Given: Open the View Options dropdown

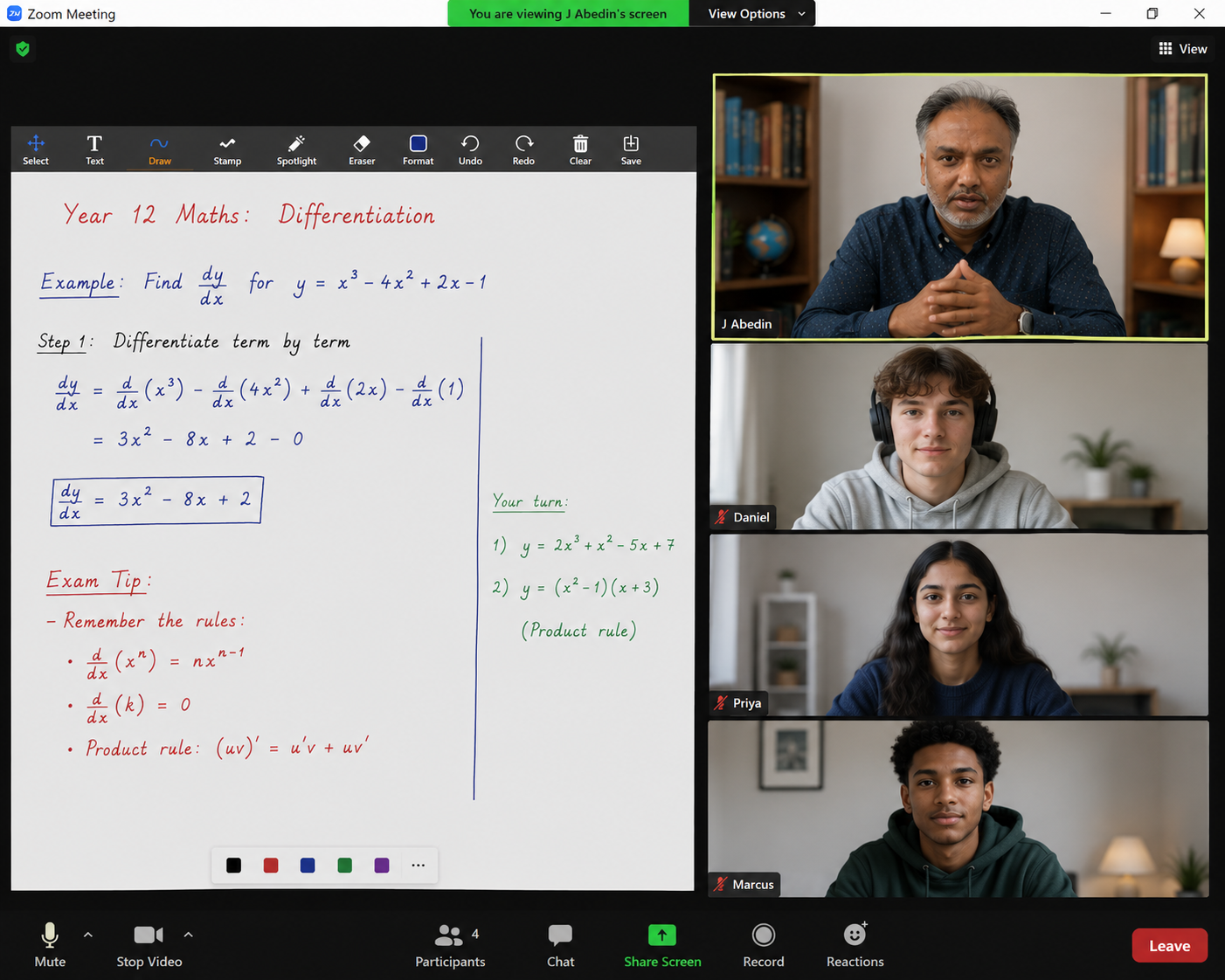Looking at the screenshot, I should coord(752,13).
